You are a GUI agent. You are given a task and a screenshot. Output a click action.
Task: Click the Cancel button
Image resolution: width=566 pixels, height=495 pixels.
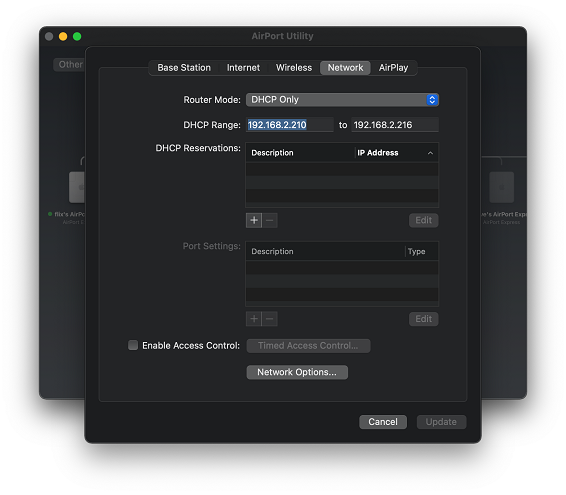[x=383, y=422]
